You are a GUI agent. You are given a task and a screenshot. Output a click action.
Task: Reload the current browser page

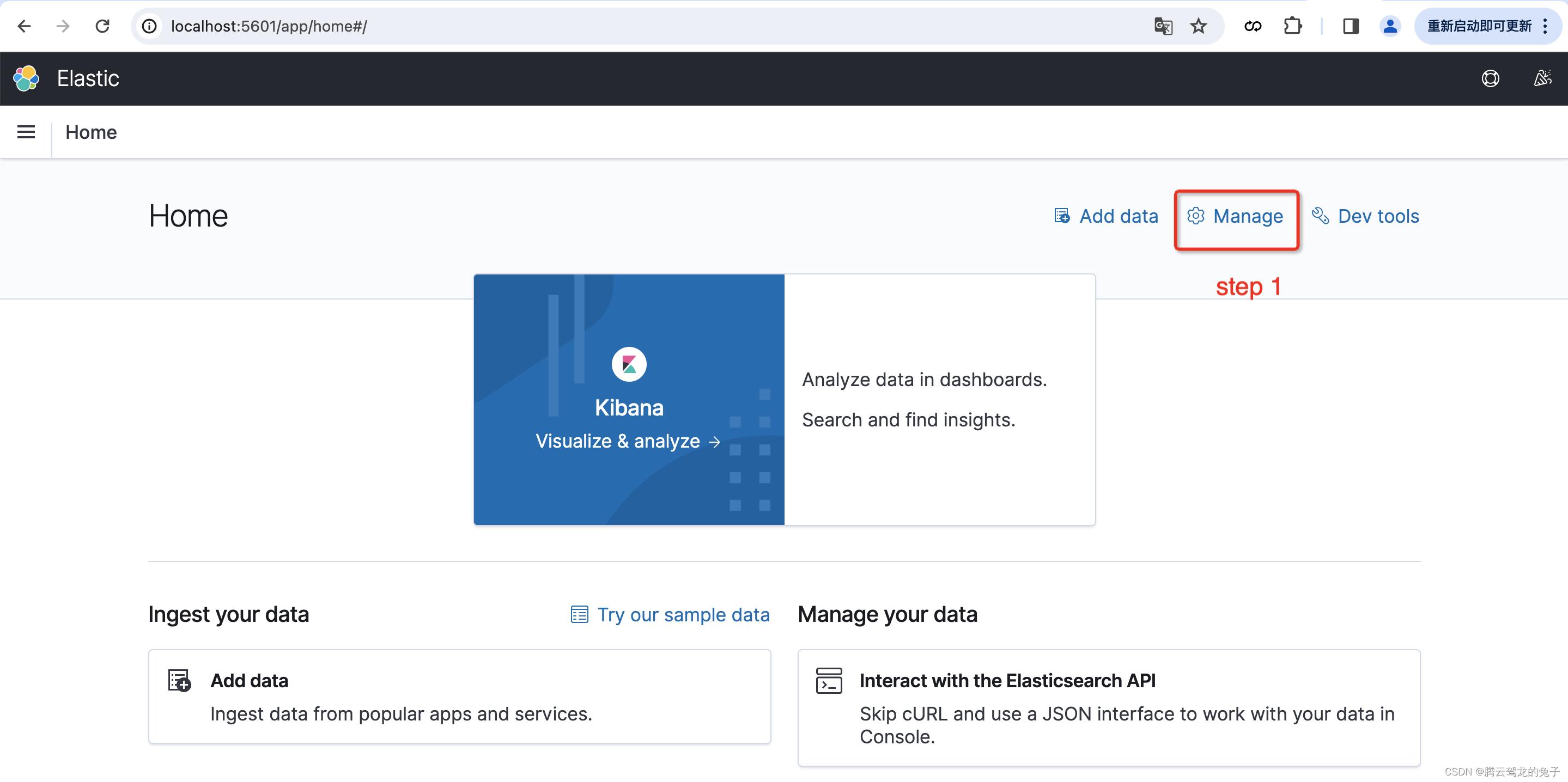coord(102,26)
